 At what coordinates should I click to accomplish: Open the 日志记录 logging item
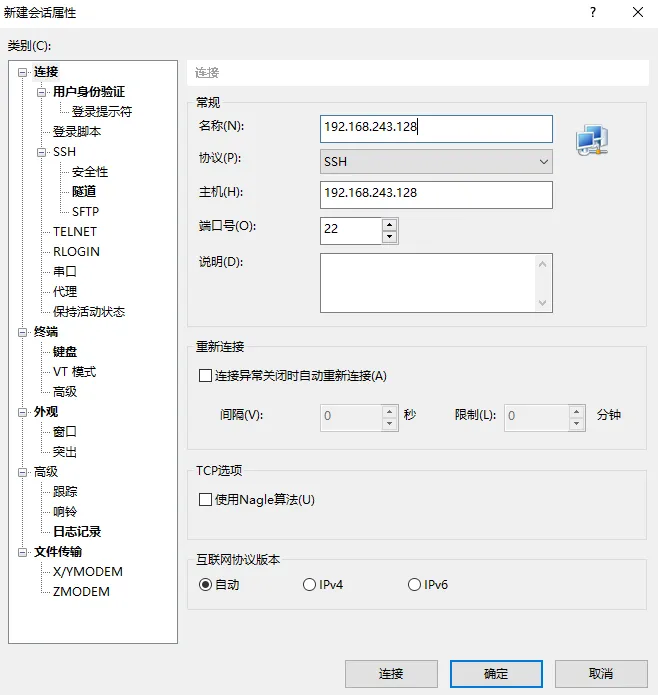(x=77, y=532)
